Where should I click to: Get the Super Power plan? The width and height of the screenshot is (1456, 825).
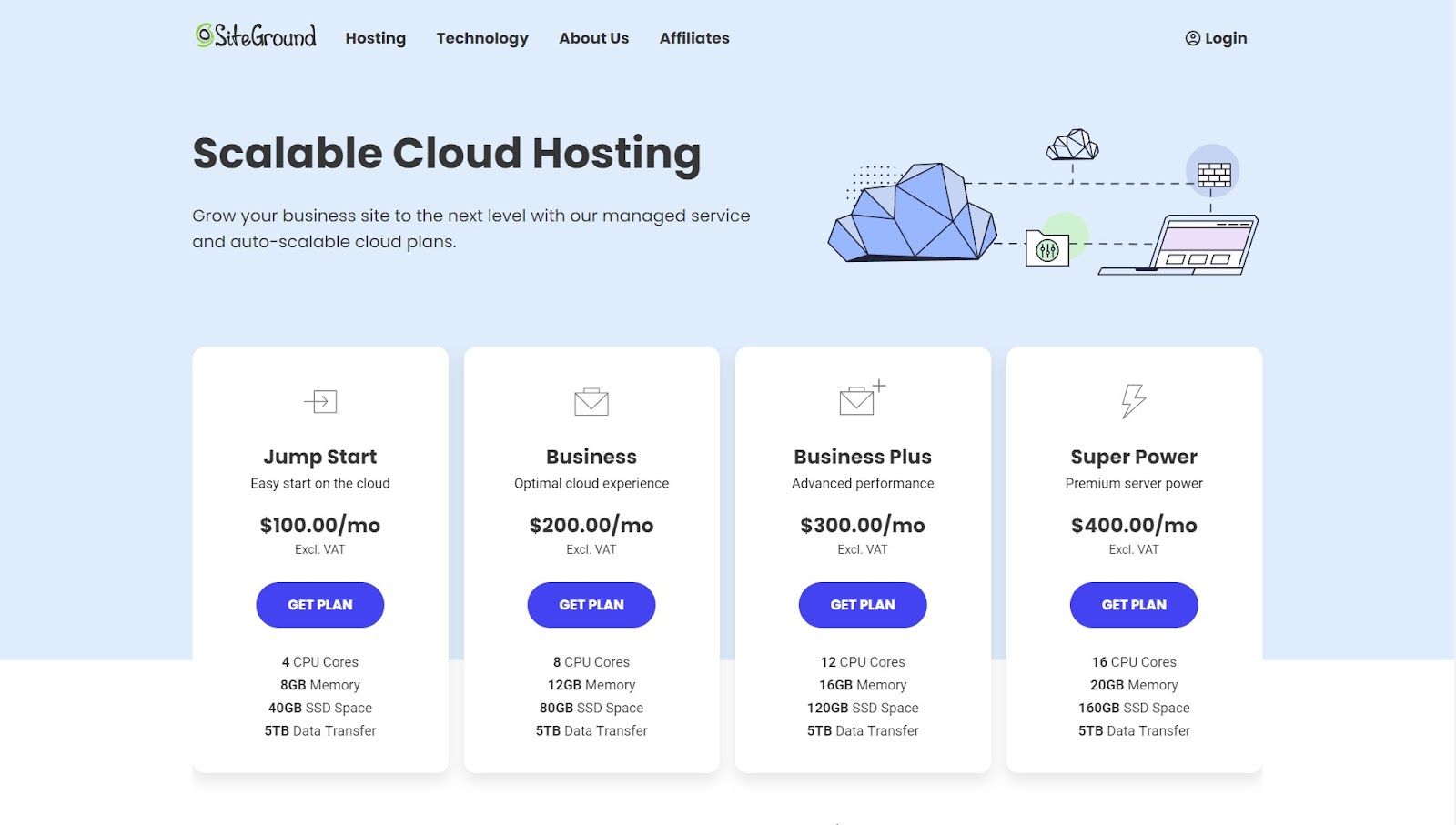click(x=1134, y=605)
